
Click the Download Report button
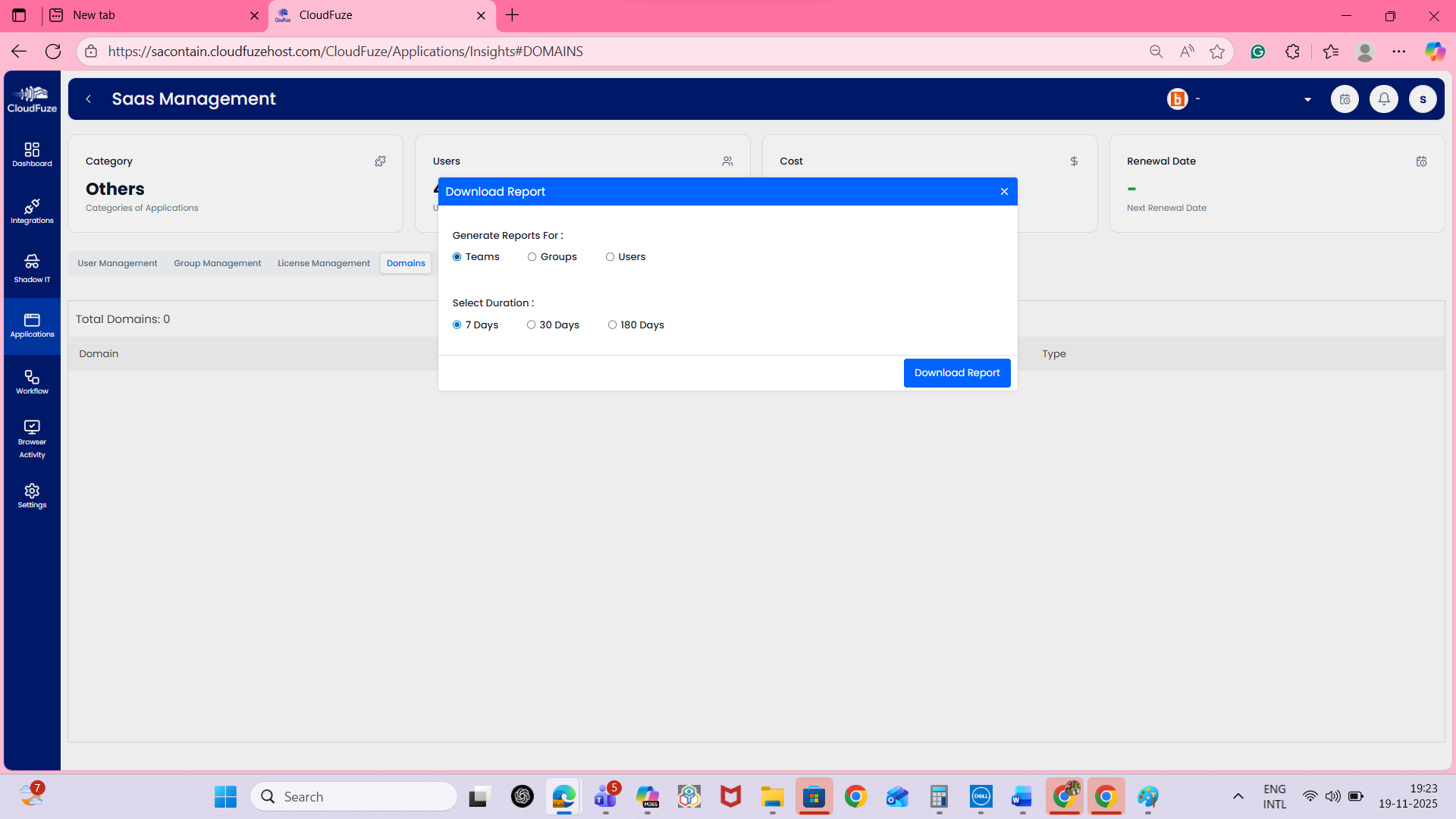956,372
